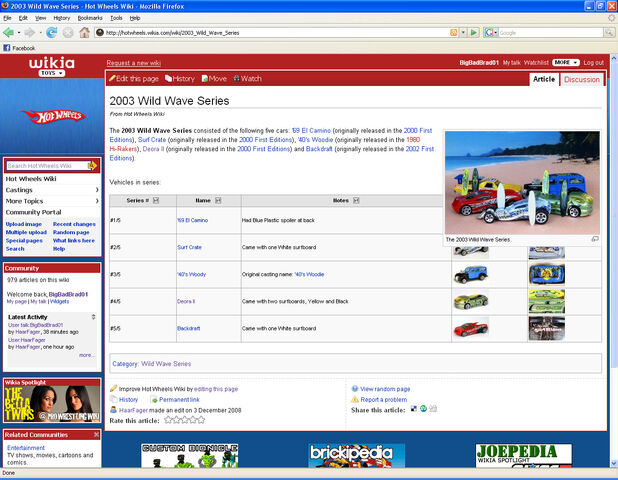Open the red Backdraft car thumbnail
The width and height of the screenshot is (618, 480).
point(471,328)
